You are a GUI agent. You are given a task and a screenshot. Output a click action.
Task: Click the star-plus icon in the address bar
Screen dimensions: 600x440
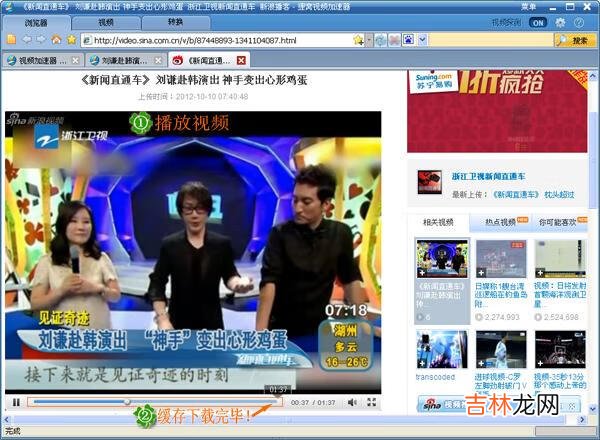click(x=358, y=40)
